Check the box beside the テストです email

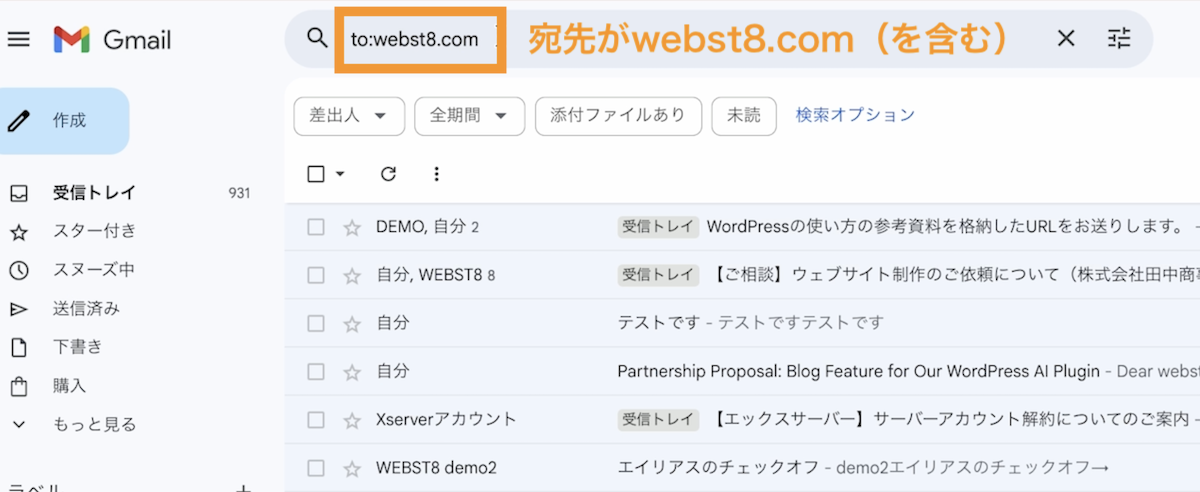click(x=316, y=323)
